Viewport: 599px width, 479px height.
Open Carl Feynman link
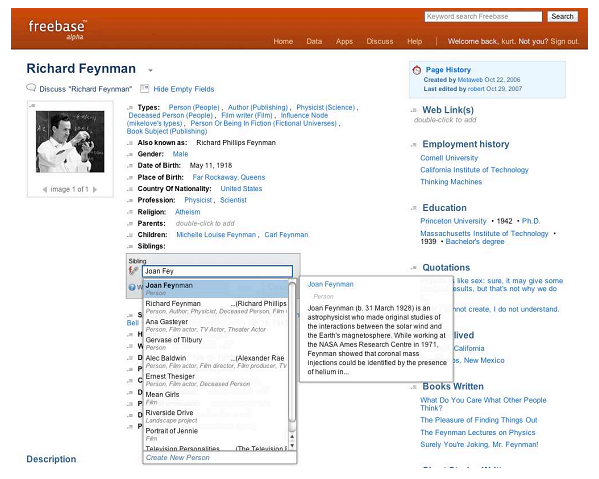click(286, 235)
